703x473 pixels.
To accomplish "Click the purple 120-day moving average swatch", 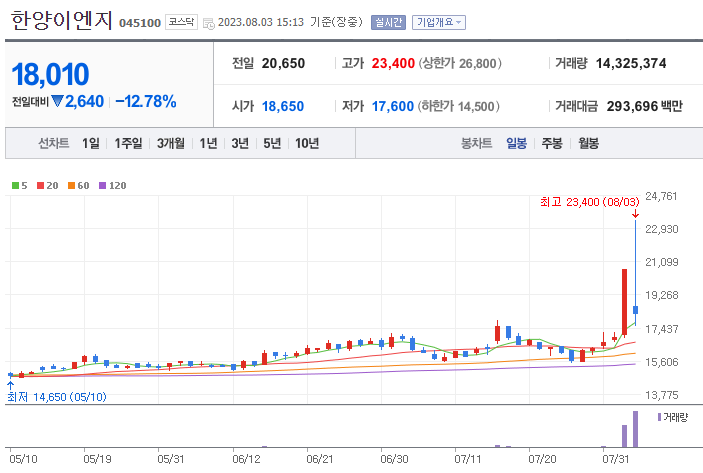I will click(102, 186).
